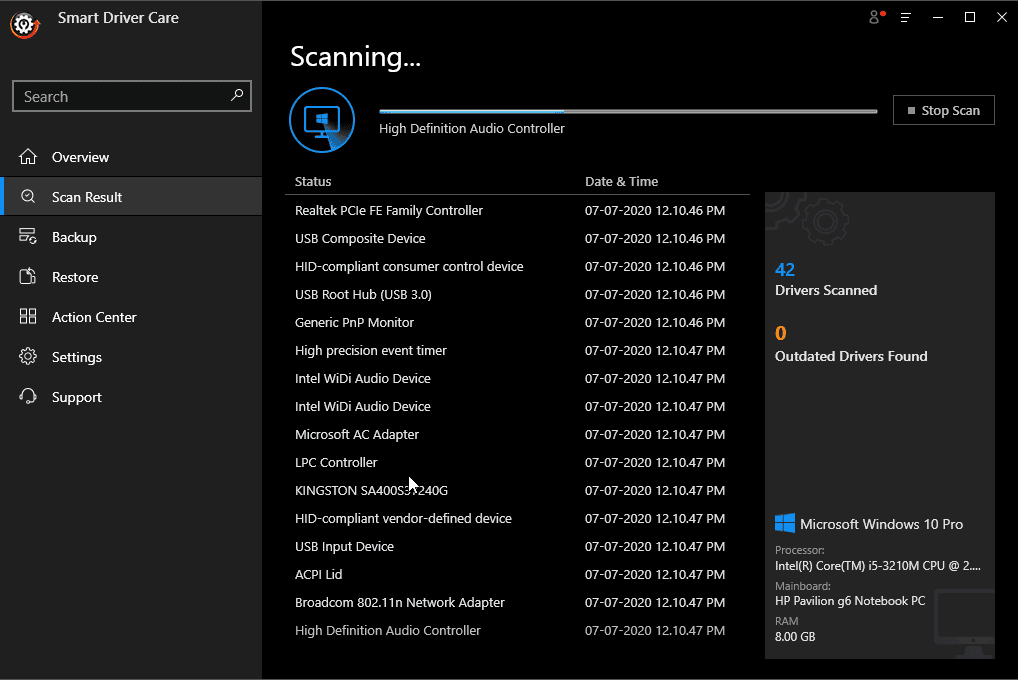Select High precision event timer row
The width and height of the screenshot is (1018, 680).
(x=517, y=350)
